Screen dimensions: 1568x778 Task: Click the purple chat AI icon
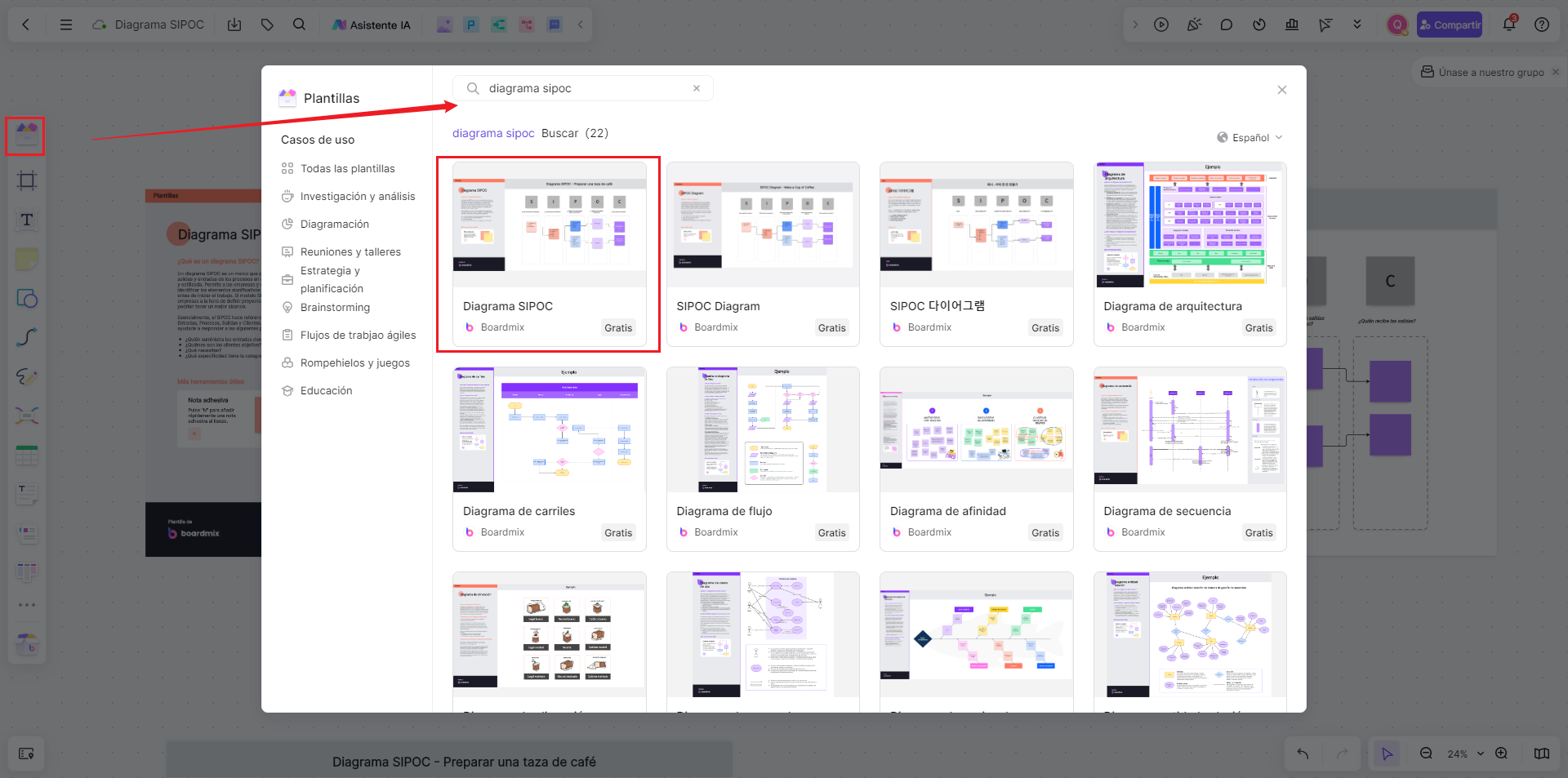click(x=555, y=24)
